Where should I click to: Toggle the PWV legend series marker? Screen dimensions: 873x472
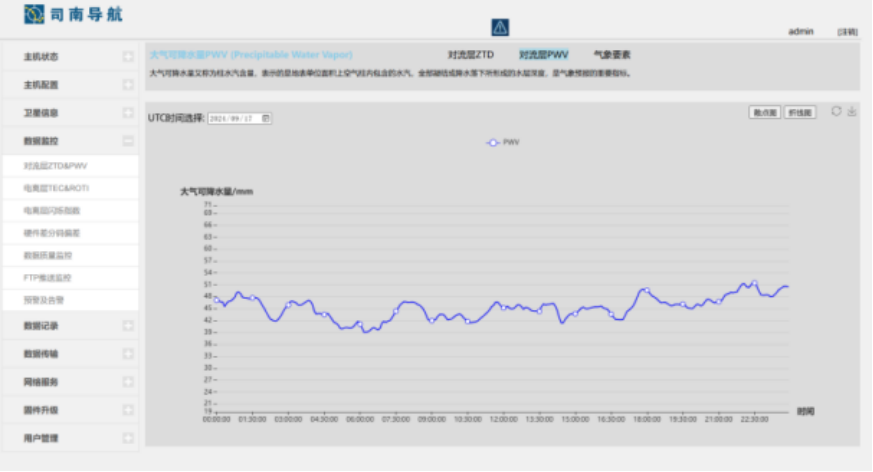point(493,143)
